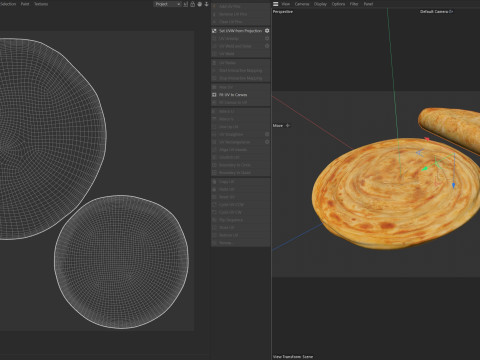Open viewport hamburger menu icon

click(276, 4)
